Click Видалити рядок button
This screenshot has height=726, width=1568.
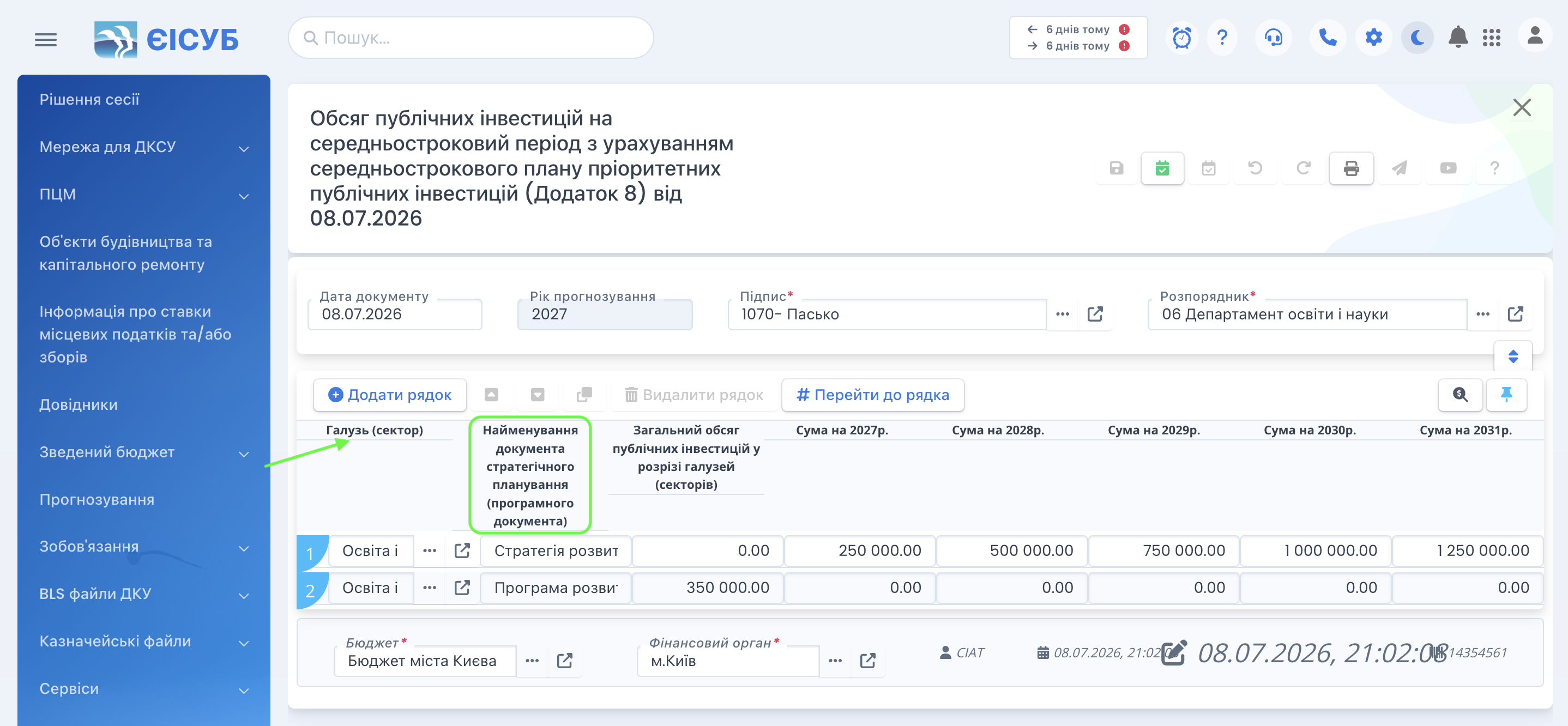[x=693, y=395]
